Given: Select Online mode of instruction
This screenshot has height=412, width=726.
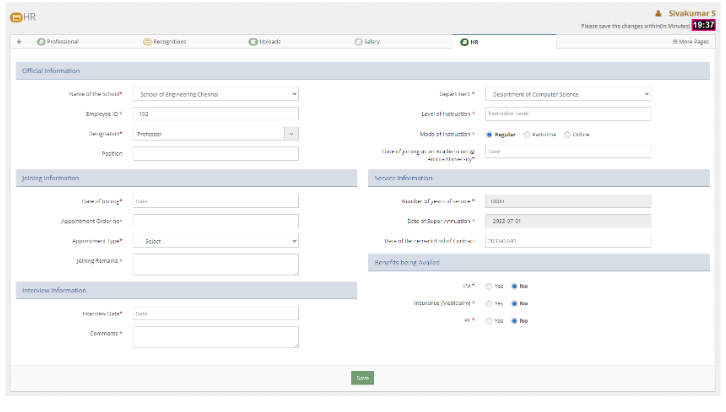Looking at the screenshot, I should pyautogui.click(x=568, y=134).
